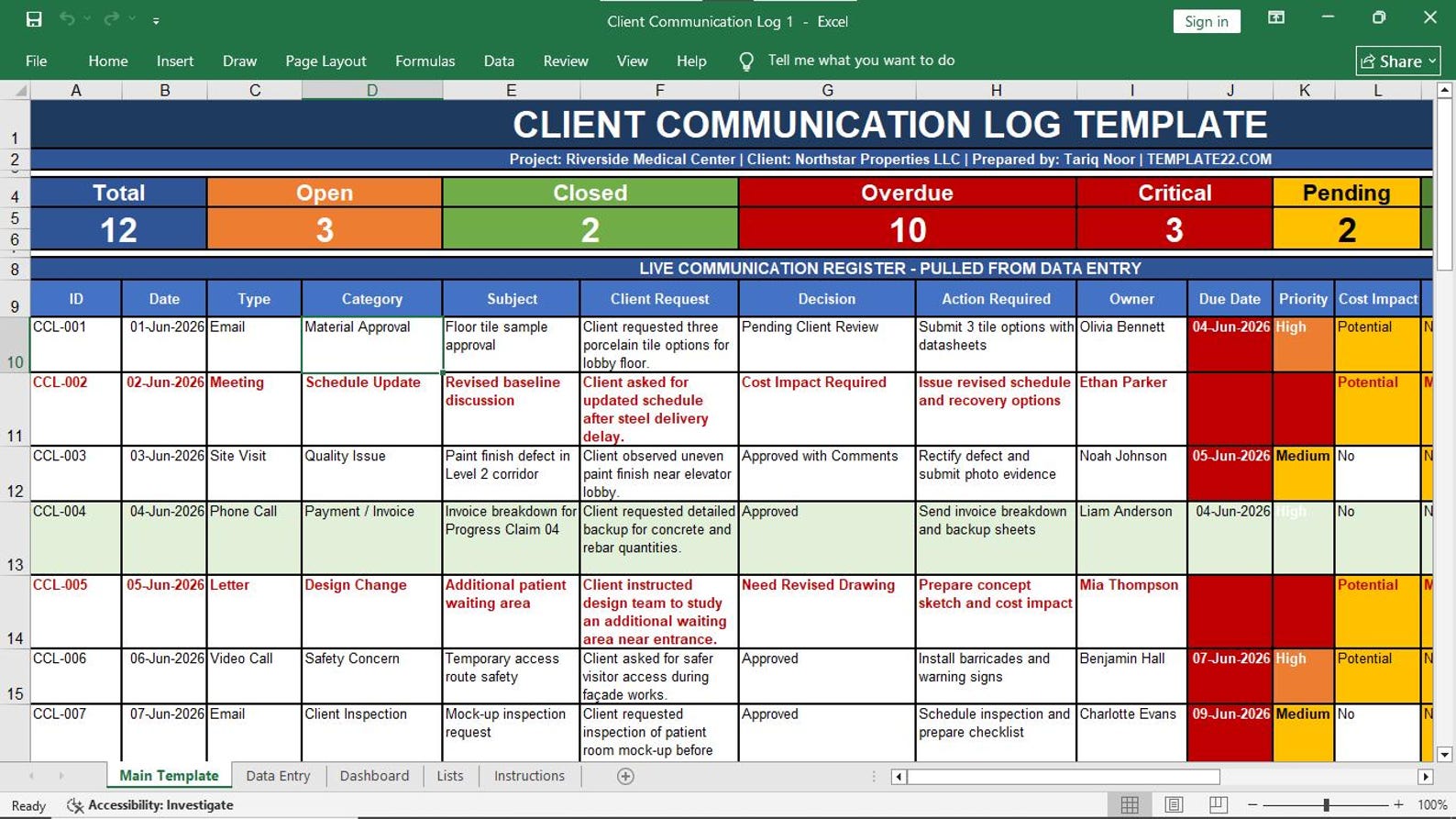Click the Undo arrow icon
The image size is (1456, 819).
[67, 19]
